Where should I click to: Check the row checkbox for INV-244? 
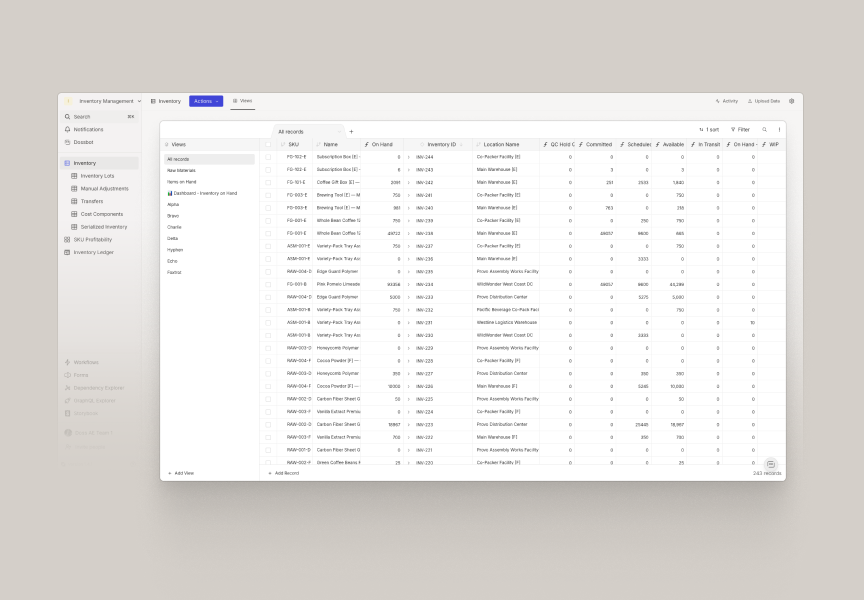click(268, 157)
